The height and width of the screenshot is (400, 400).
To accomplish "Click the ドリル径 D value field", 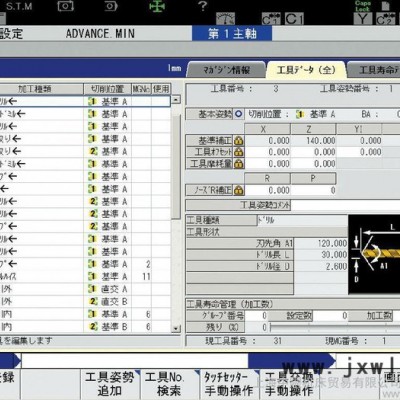I will [321, 267].
